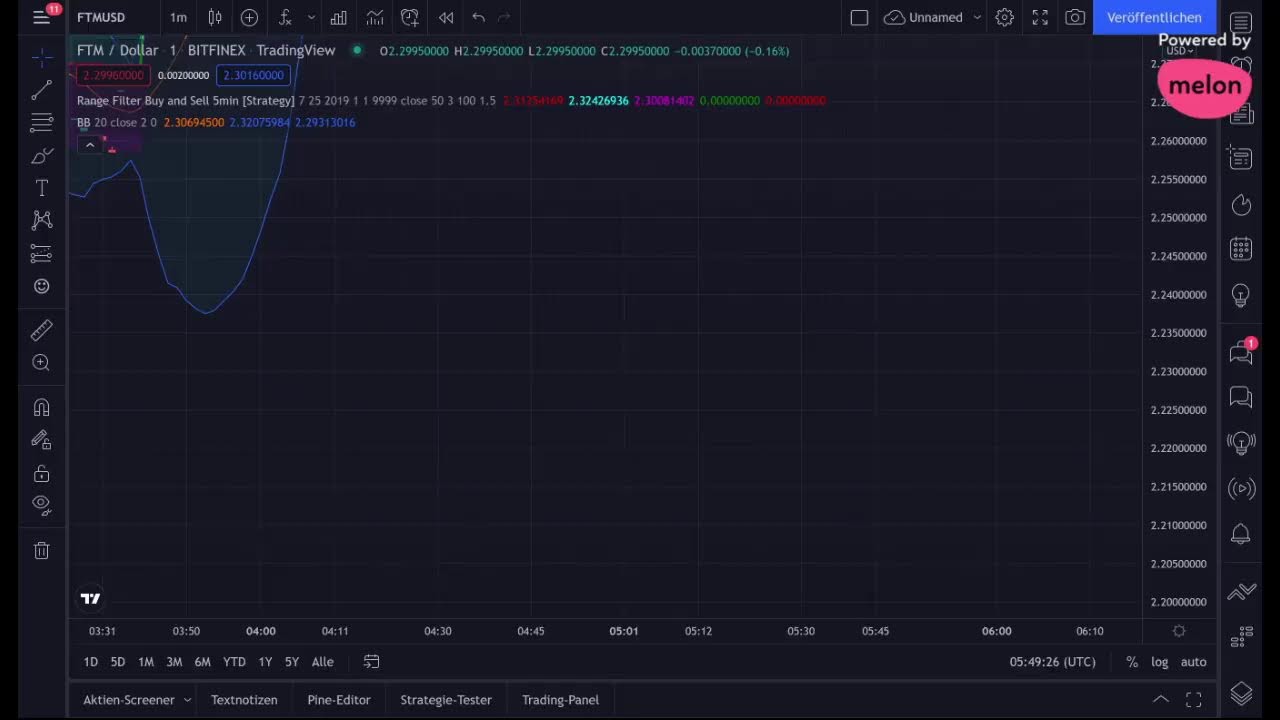Toggle log scale mode
This screenshot has width=1280, height=720.
pyautogui.click(x=1160, y=662)
